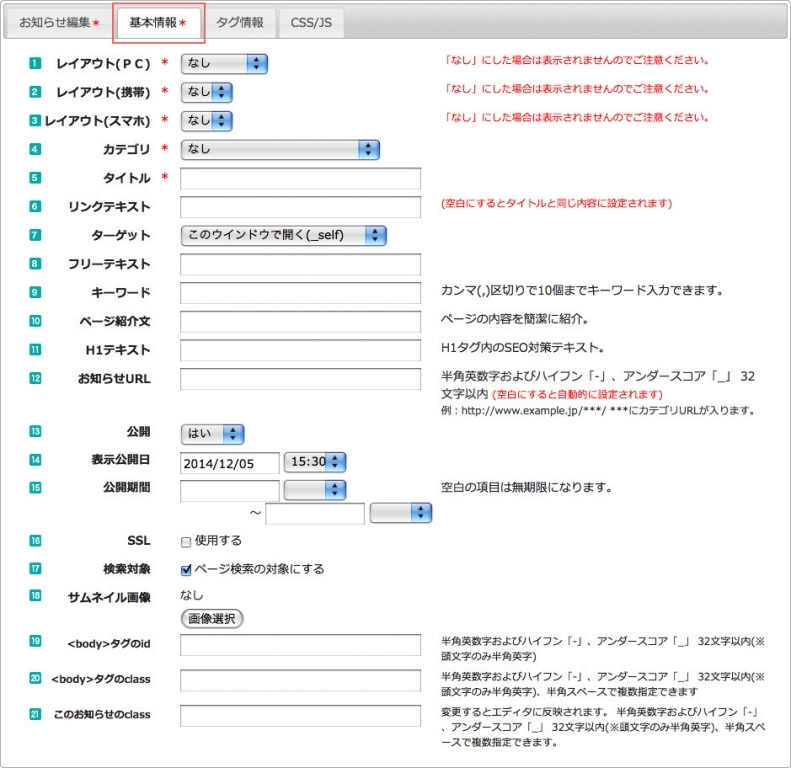Click the red note 空白にすると自動的に設定されます
The image size is (791, 768).
[x=577, y=395]
